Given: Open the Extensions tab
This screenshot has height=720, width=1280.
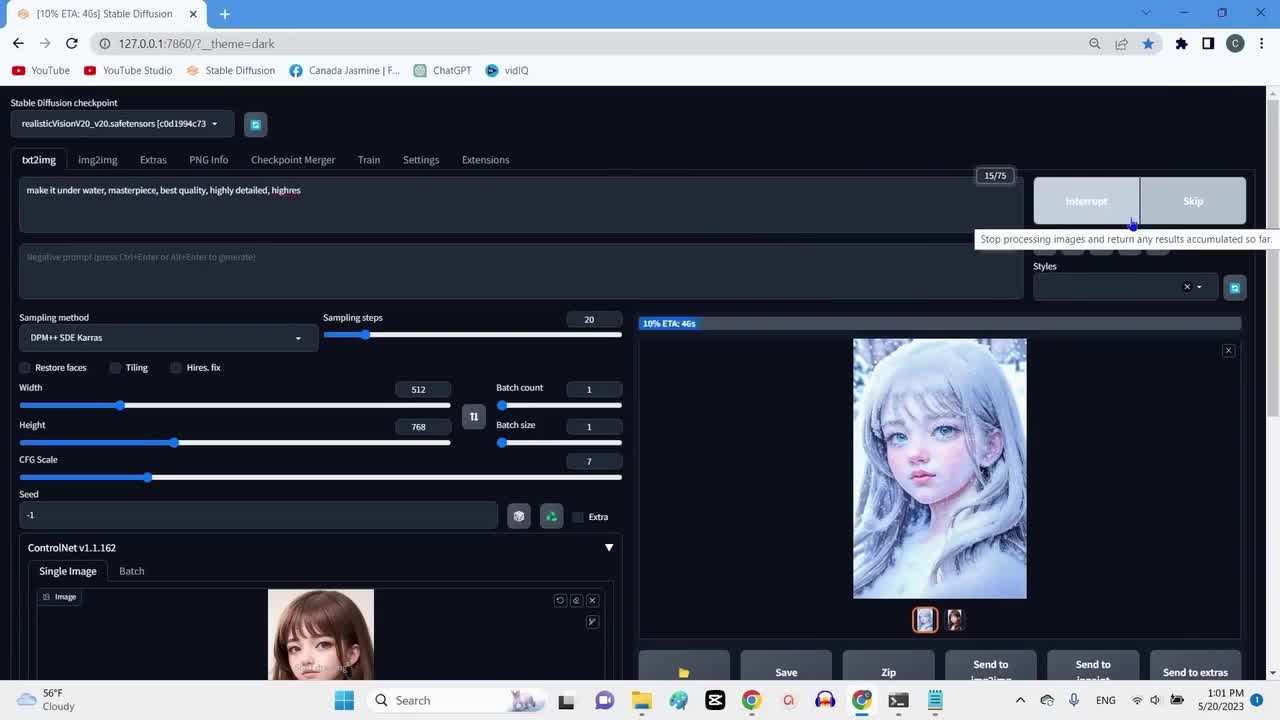Looking at the screenshot, I should 485,160.
